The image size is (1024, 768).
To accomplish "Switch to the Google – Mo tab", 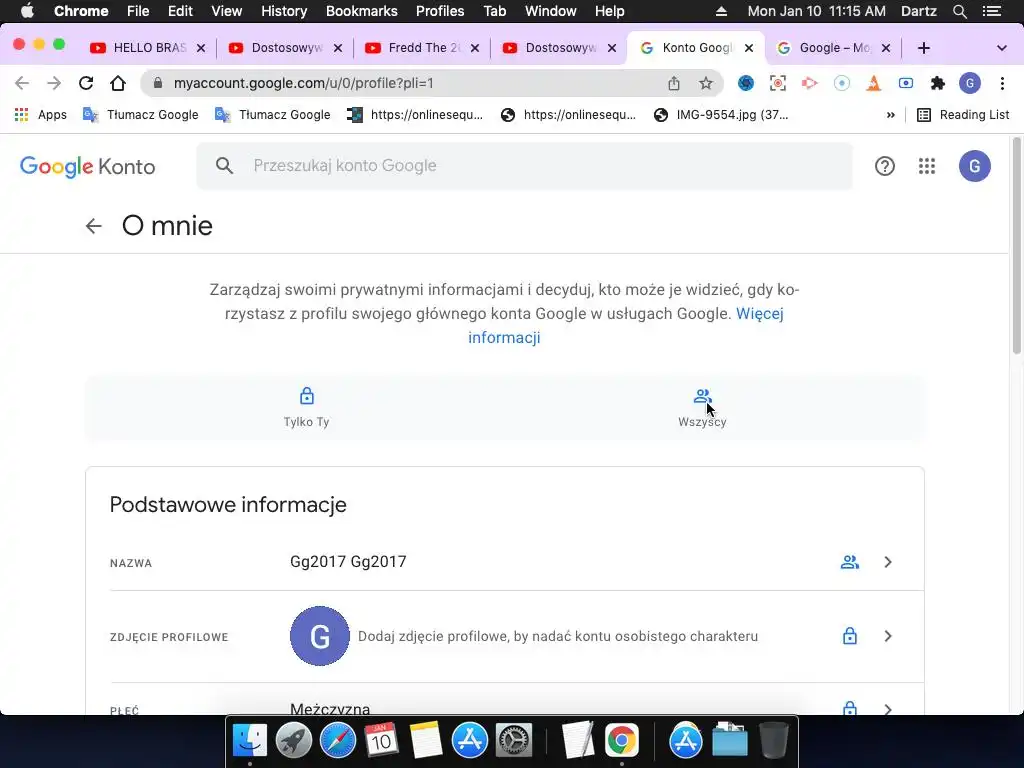I will (833, 48).
